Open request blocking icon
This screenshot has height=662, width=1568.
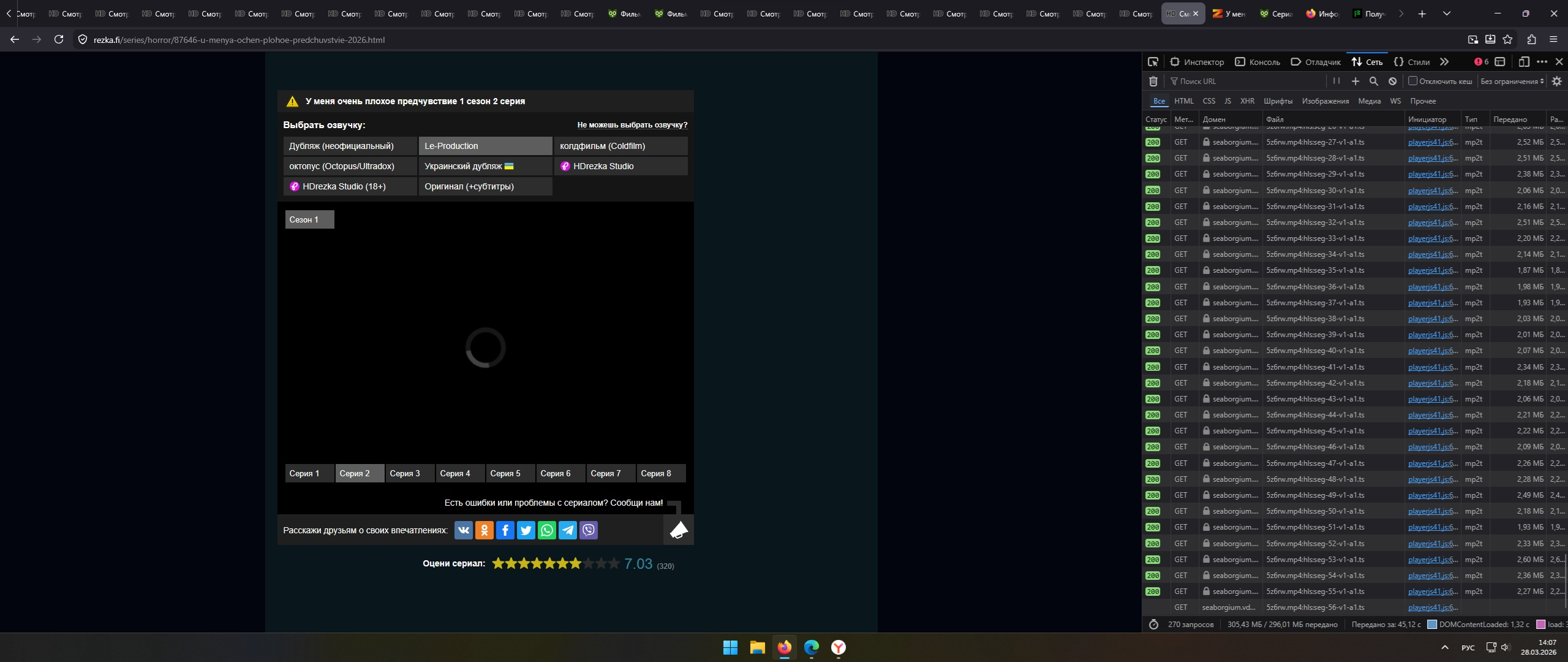(x=1392, y=81)
